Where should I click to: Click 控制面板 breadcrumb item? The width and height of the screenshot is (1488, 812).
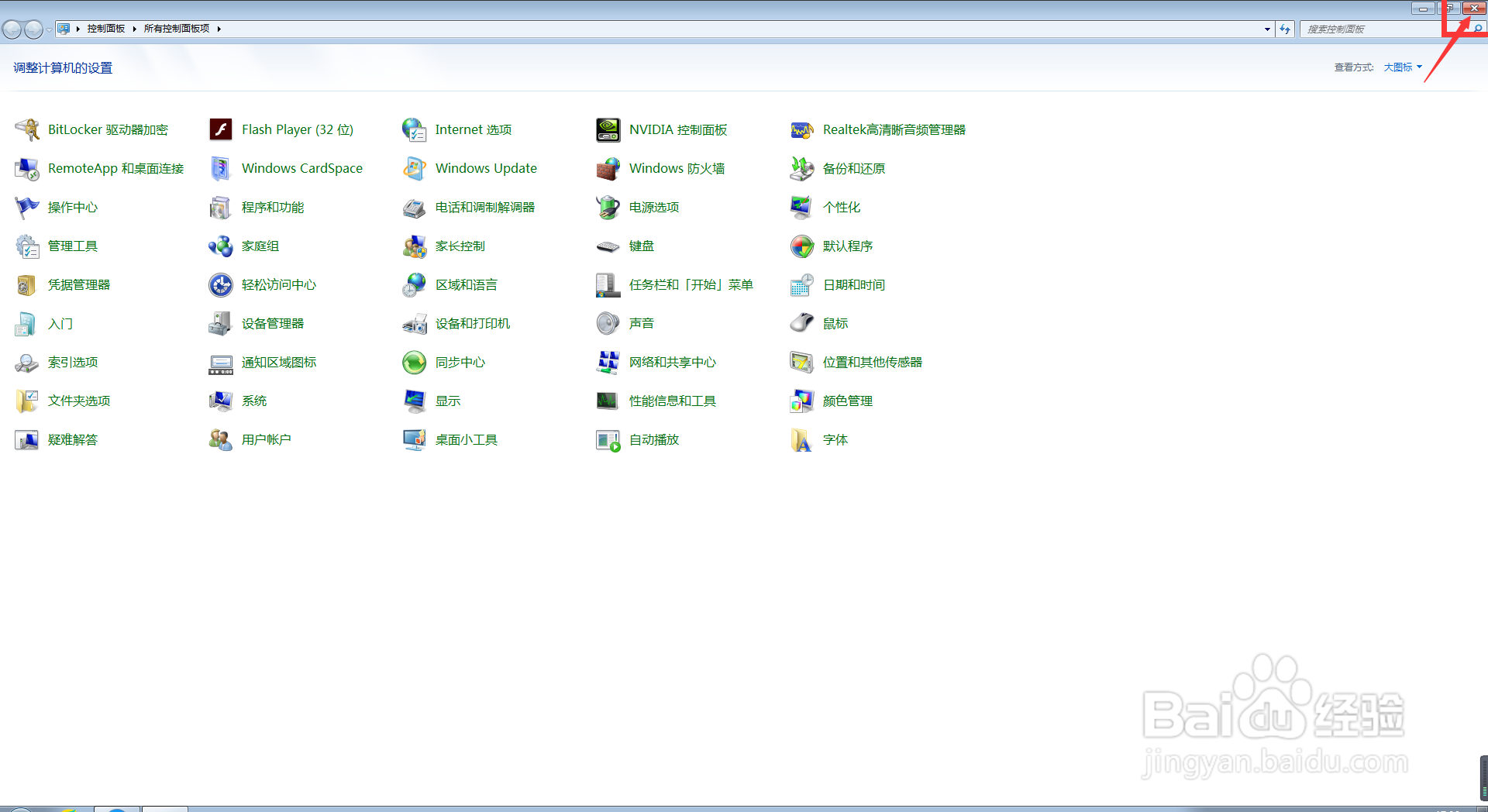[106, 29]
